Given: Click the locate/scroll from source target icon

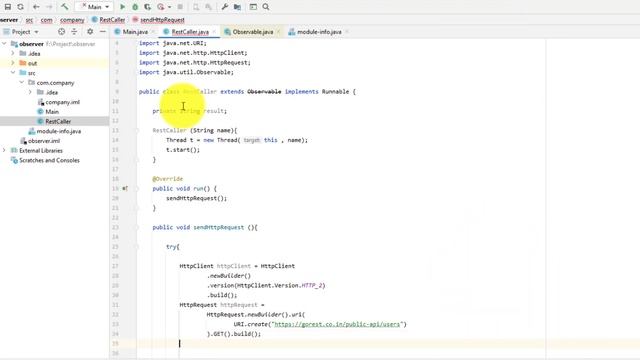Looking at the screenshot, I should coord(61,31).
